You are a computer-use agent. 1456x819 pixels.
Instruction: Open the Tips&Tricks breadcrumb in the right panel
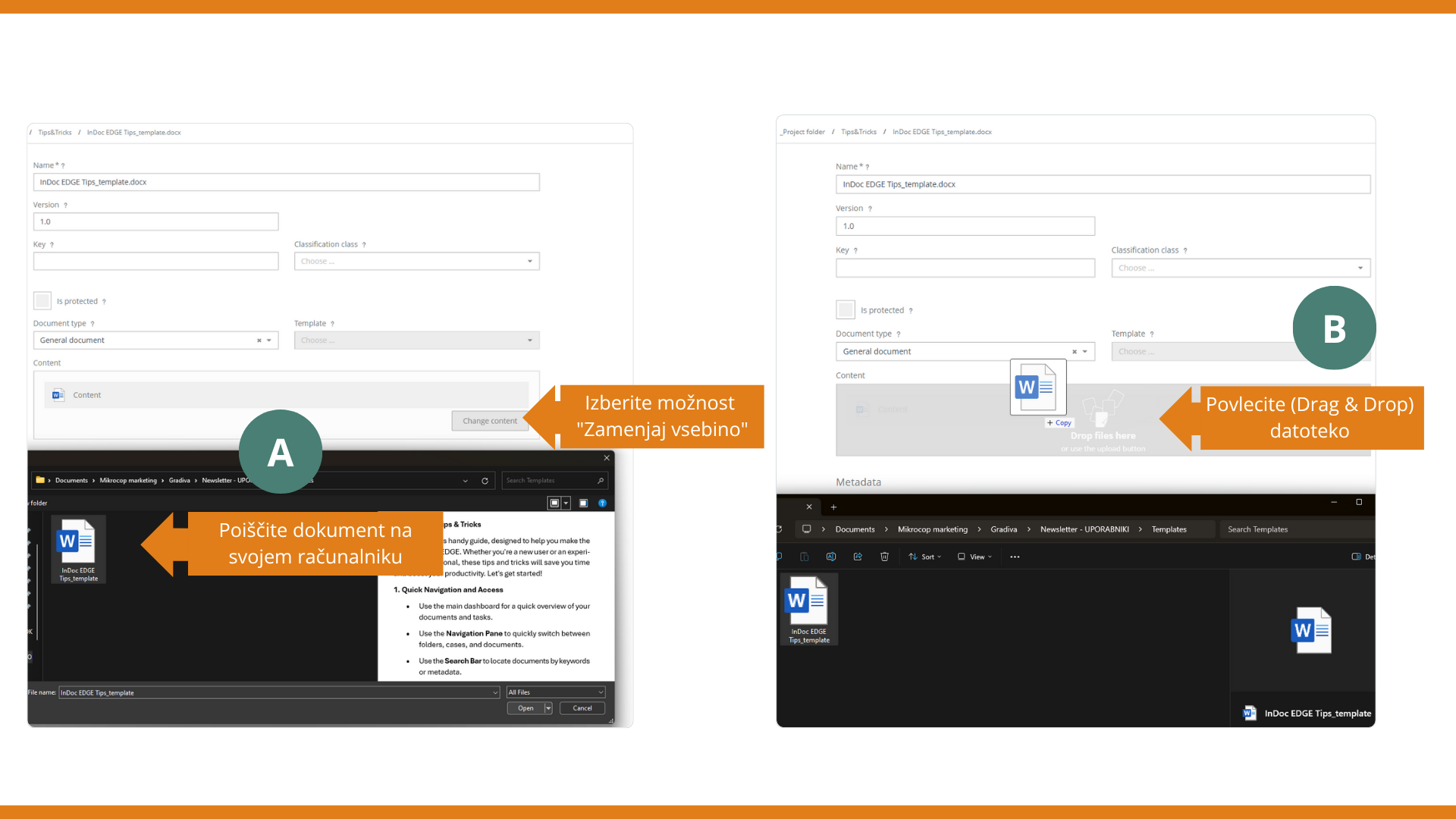858,132
